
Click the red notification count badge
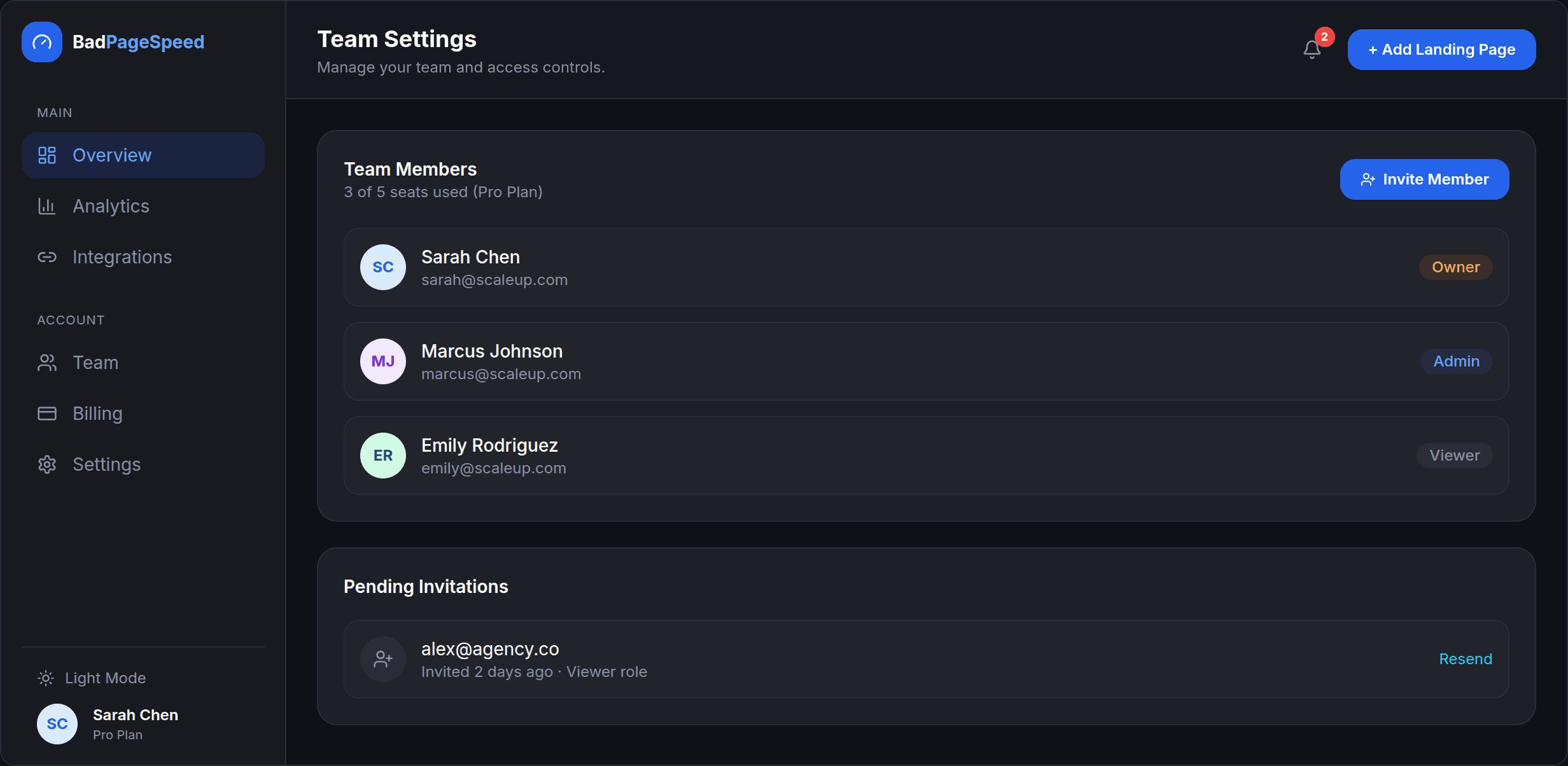(x=1325, y=37)
